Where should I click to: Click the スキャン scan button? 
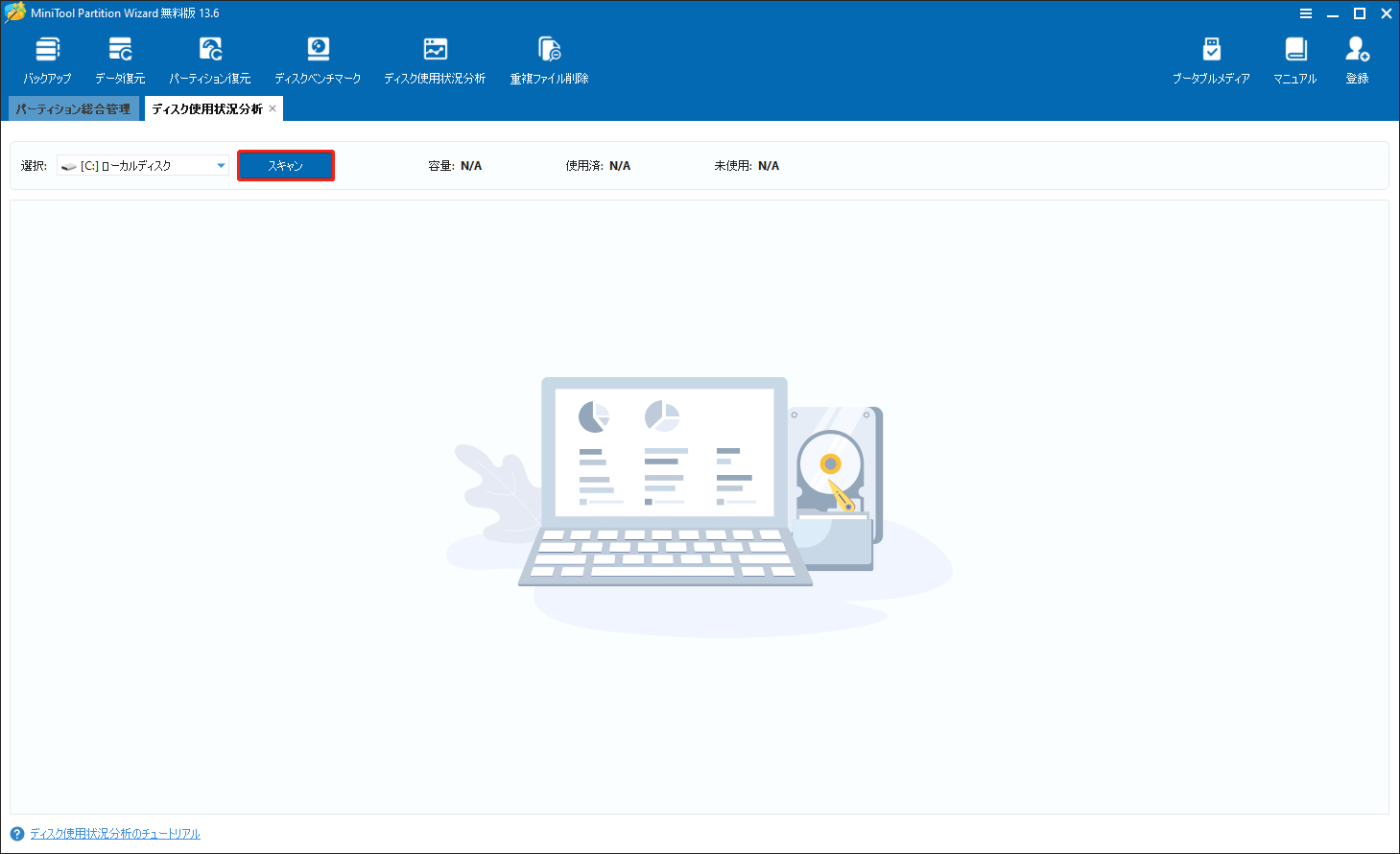click(286, 166)
